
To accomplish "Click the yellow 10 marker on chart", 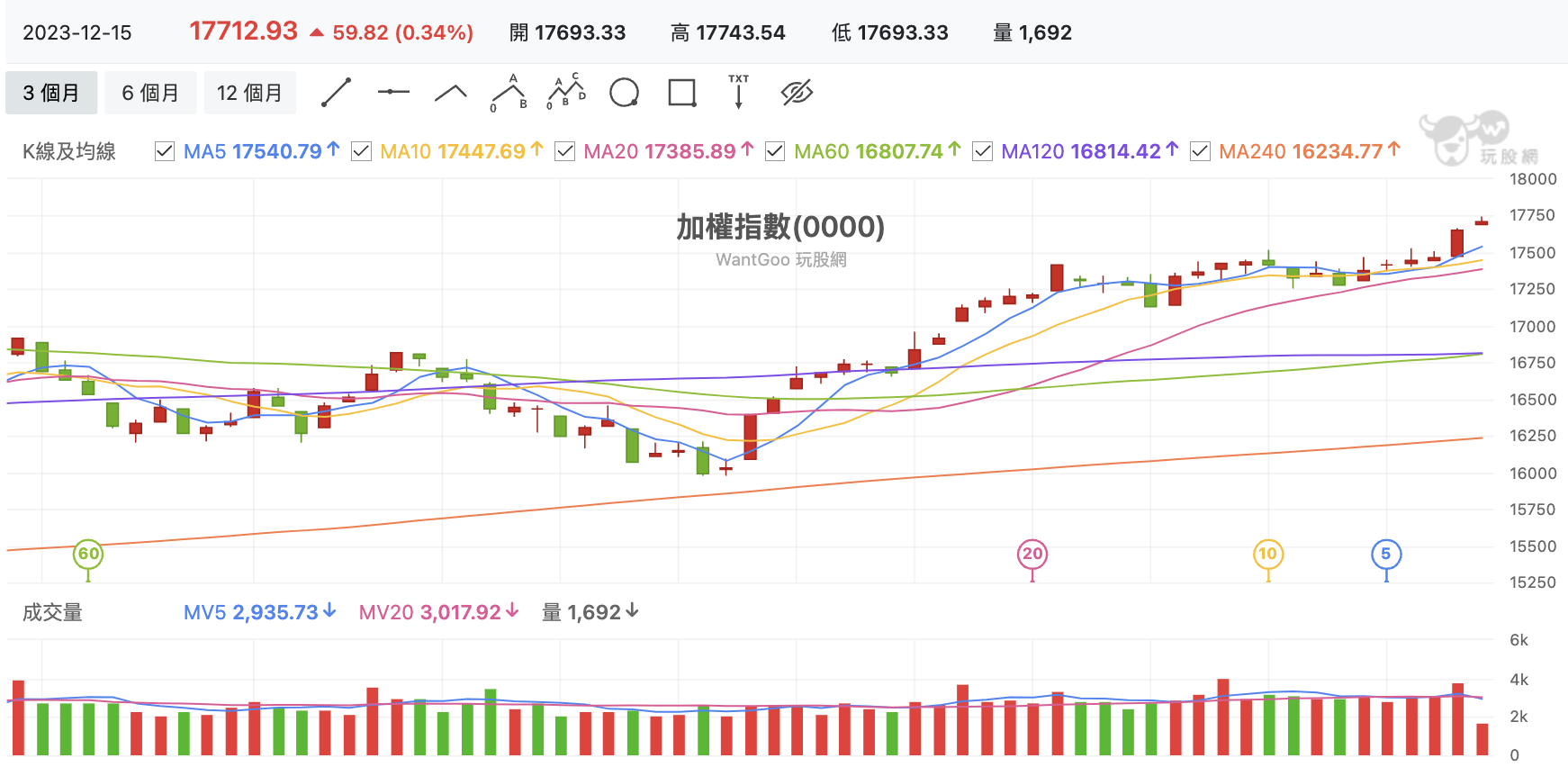I will (1268, 554).
